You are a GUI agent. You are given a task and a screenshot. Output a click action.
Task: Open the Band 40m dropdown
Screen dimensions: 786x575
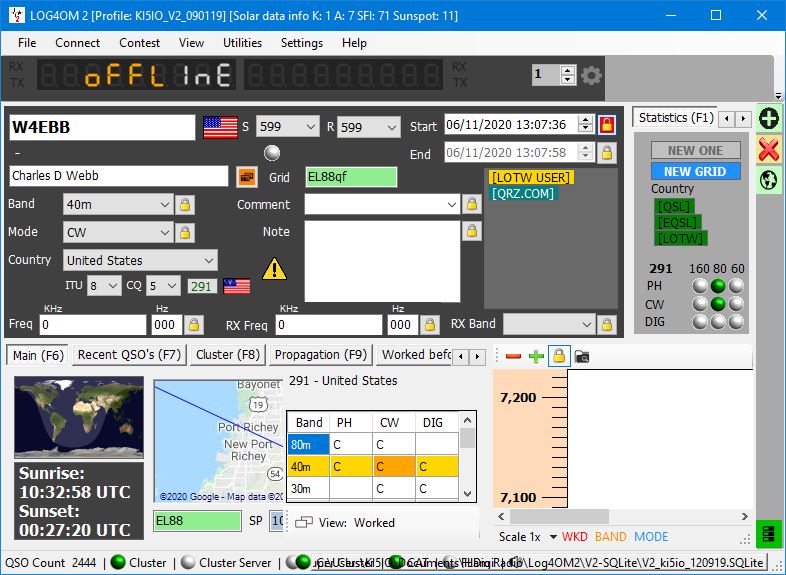165,205
